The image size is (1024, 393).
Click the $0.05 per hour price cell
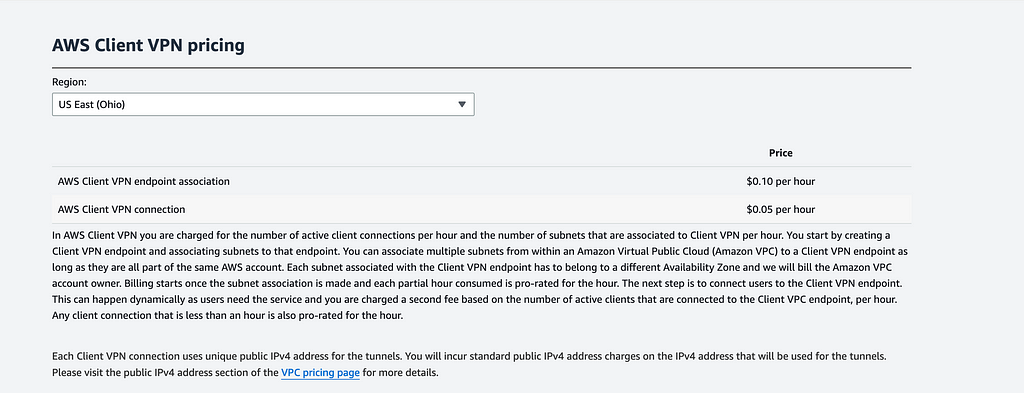click(x=780, y=210)
